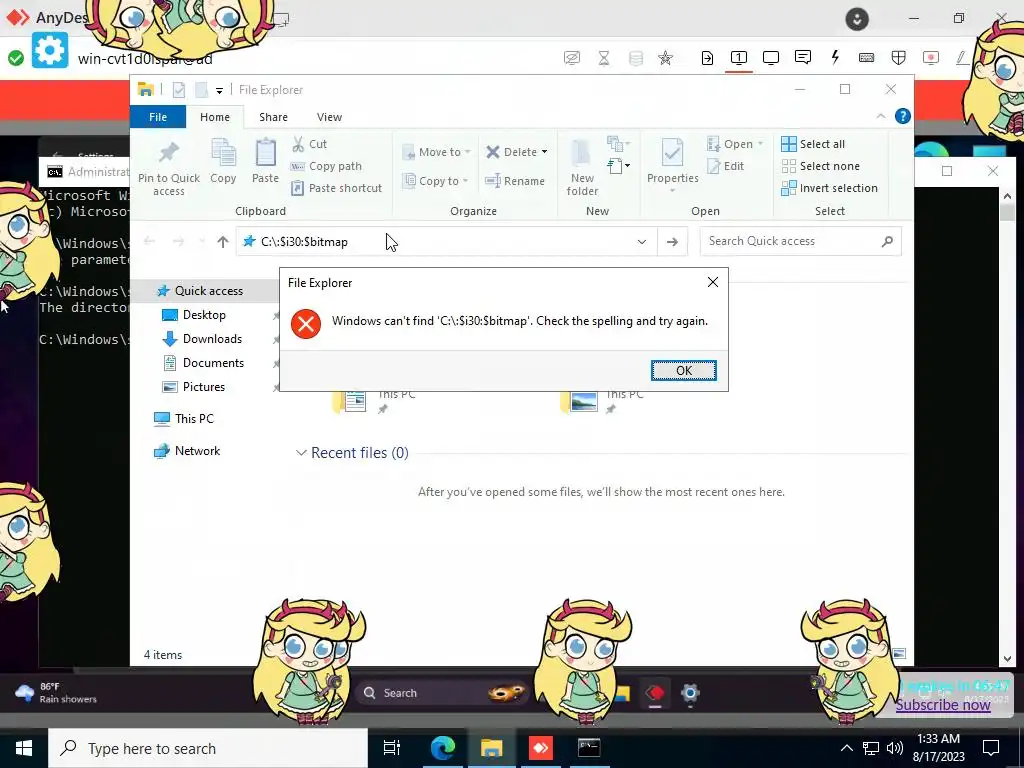This screenshot has width=1024, height=768.
Task: Click the AnyDesk permissions shield icon
Action: [x=899, y=57]
